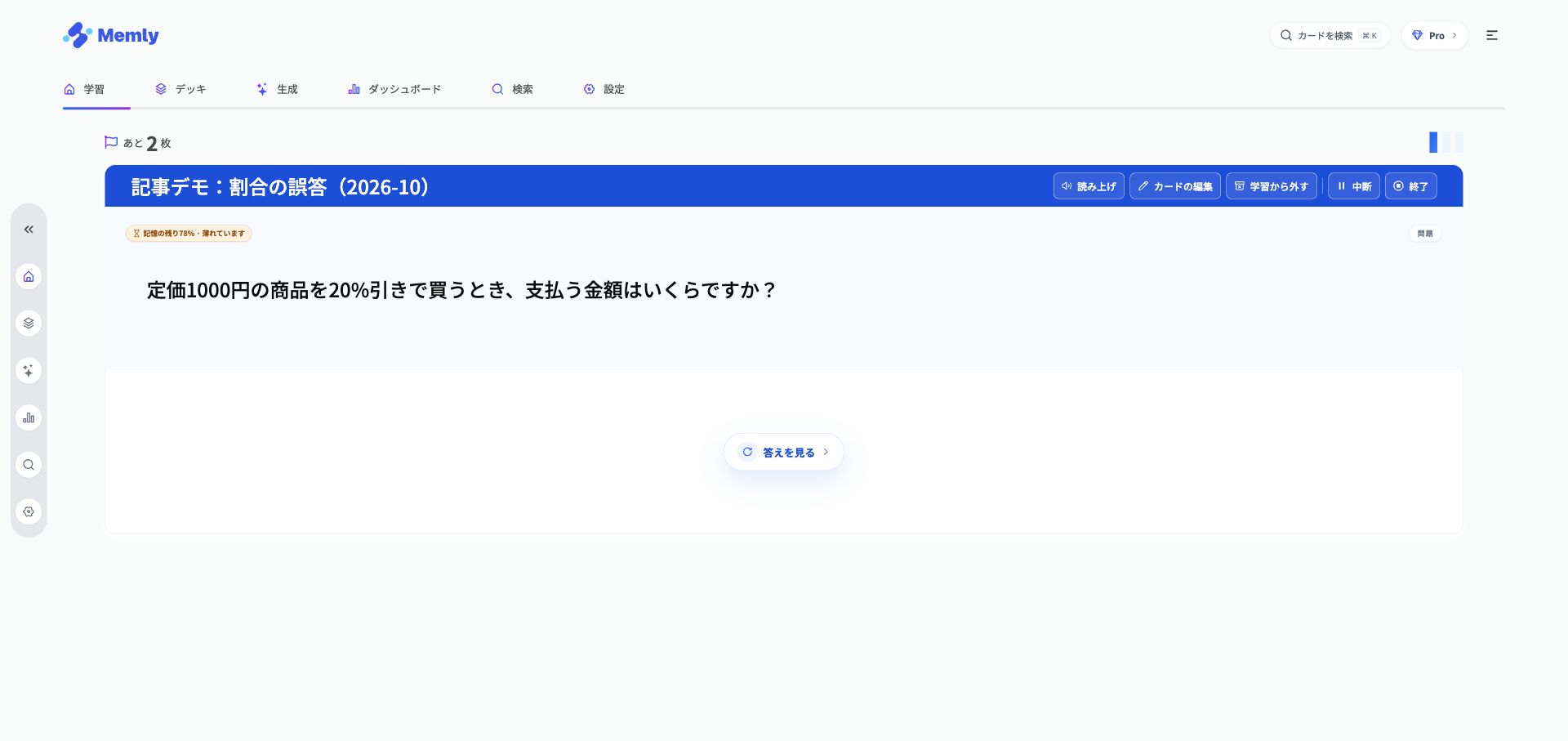Click the deck title 記事デモ：割合の誤答

pos(280,187)
